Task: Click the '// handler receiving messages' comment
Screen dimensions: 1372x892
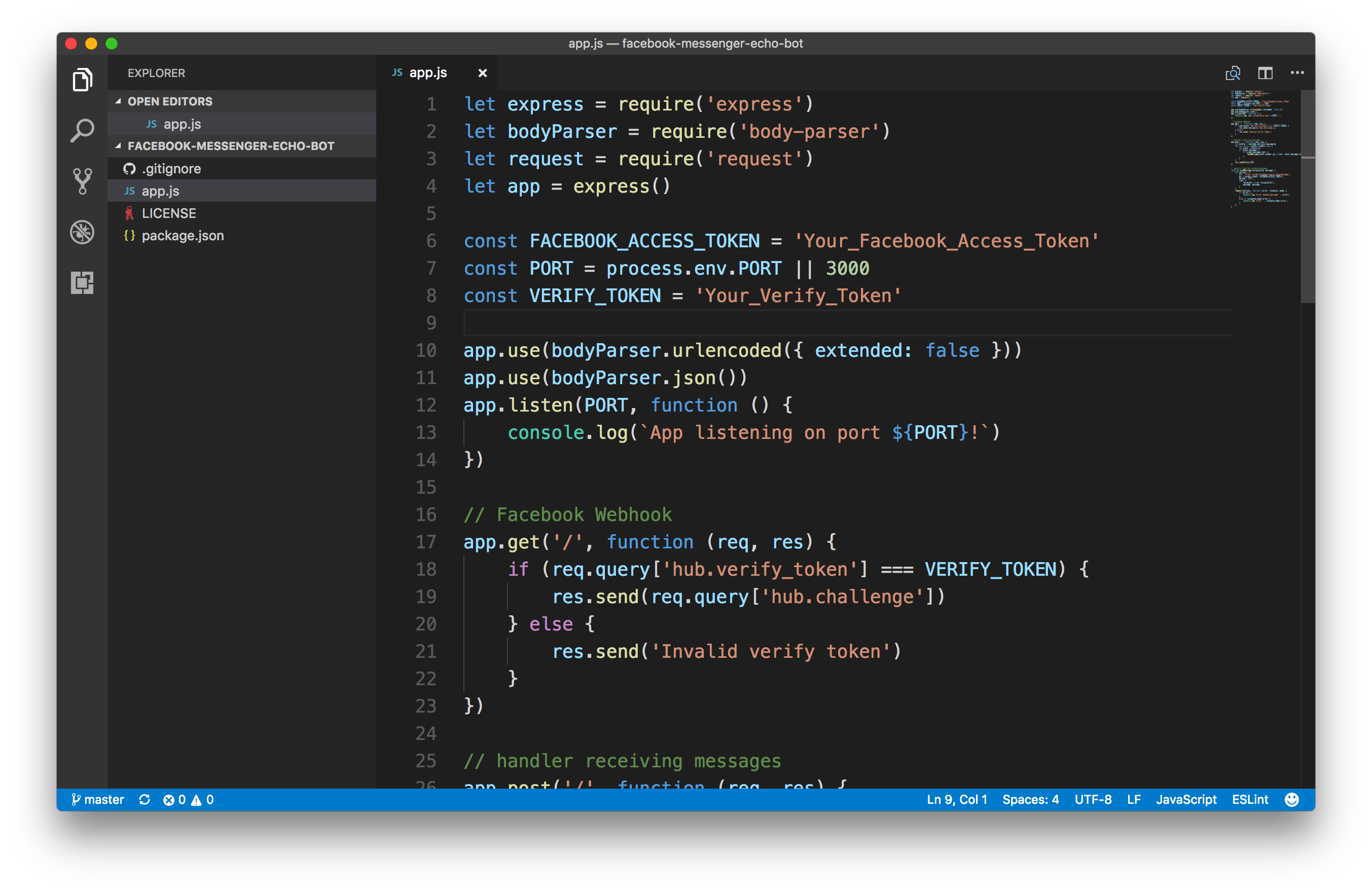Action: (623, 761)
